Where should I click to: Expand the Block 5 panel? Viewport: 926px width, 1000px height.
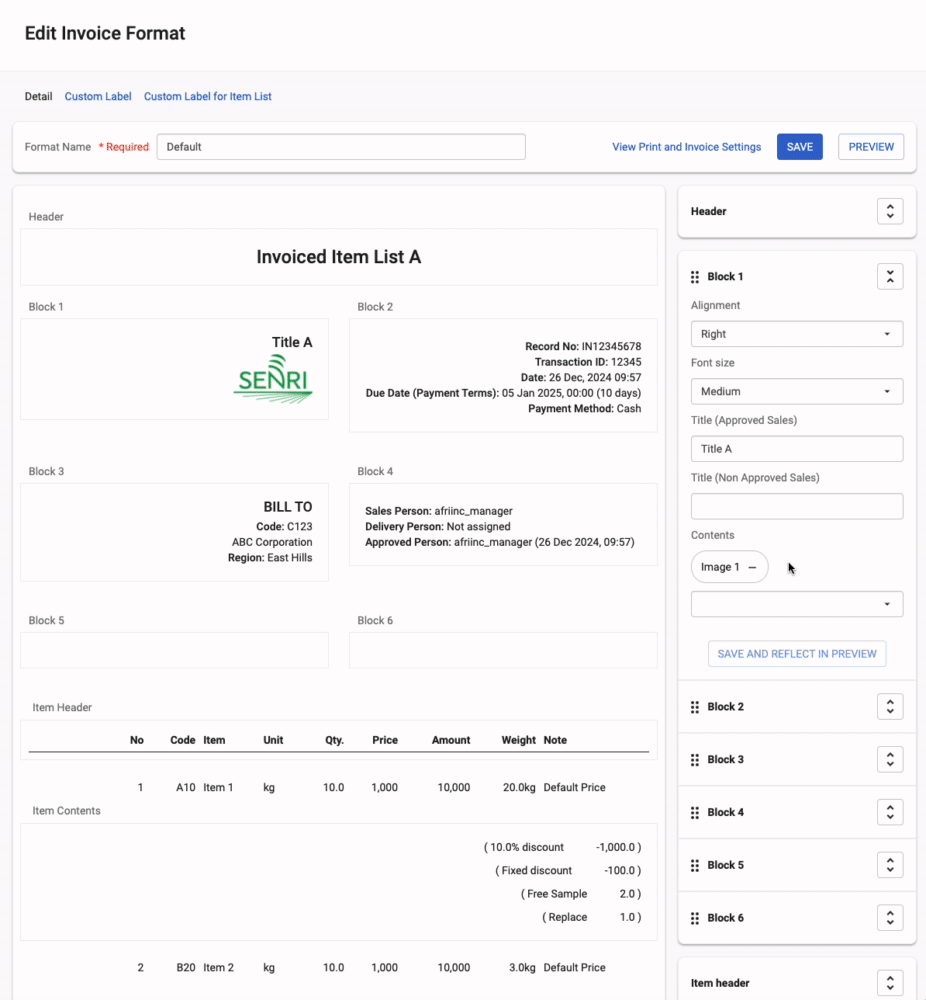pos(890,865)
